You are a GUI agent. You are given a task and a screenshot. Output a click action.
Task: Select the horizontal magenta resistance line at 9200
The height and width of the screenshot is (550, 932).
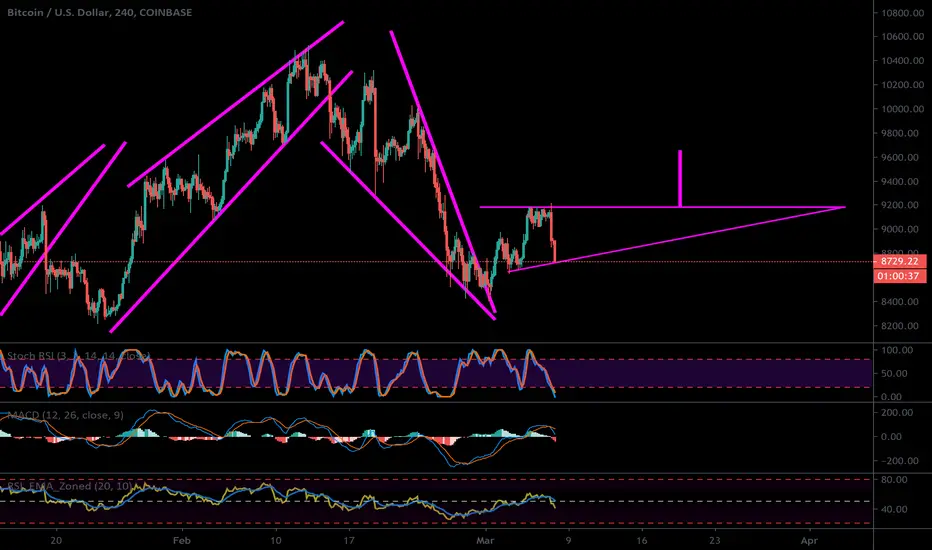662,207
